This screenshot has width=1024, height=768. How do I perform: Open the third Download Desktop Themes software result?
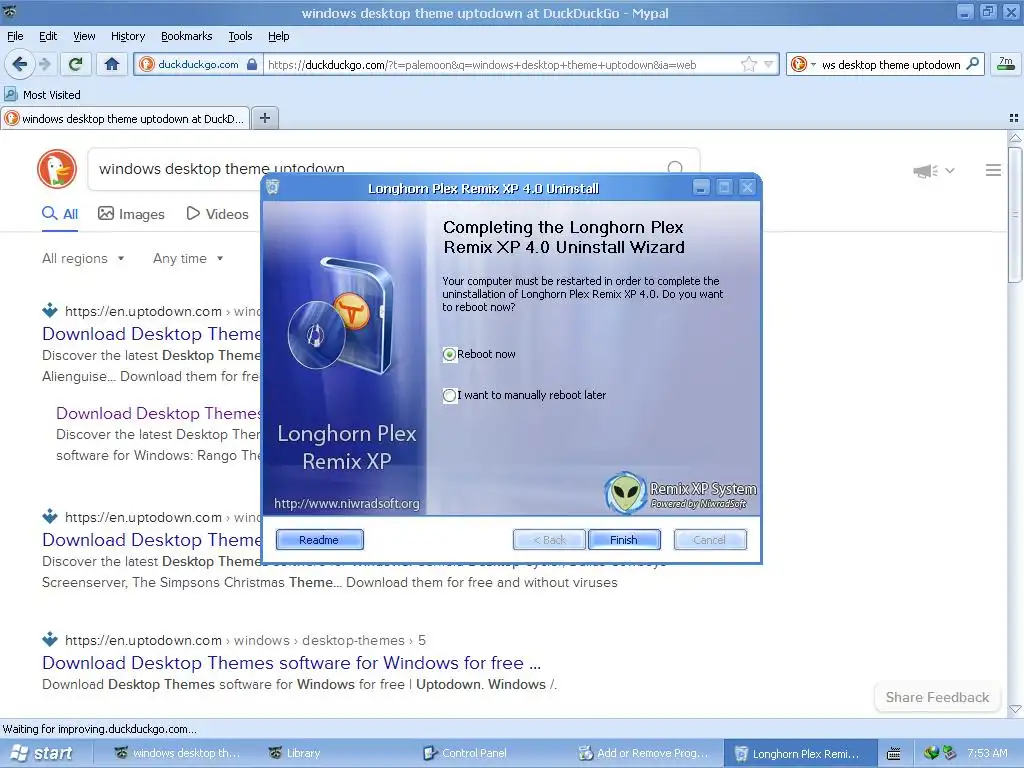[291, 662]
